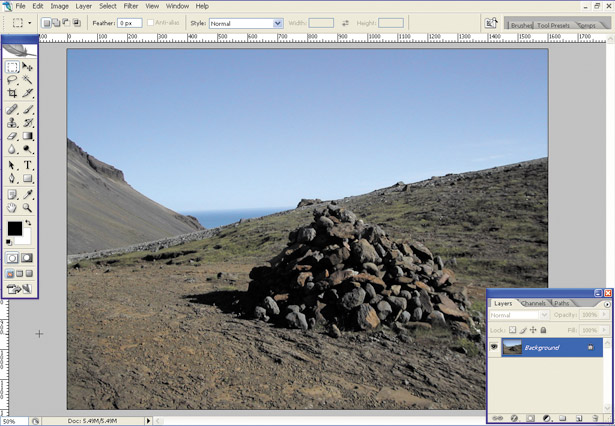Select the Dodge tool
The image size is (615, 426).
pyautogui.click(x=27, y=149)
